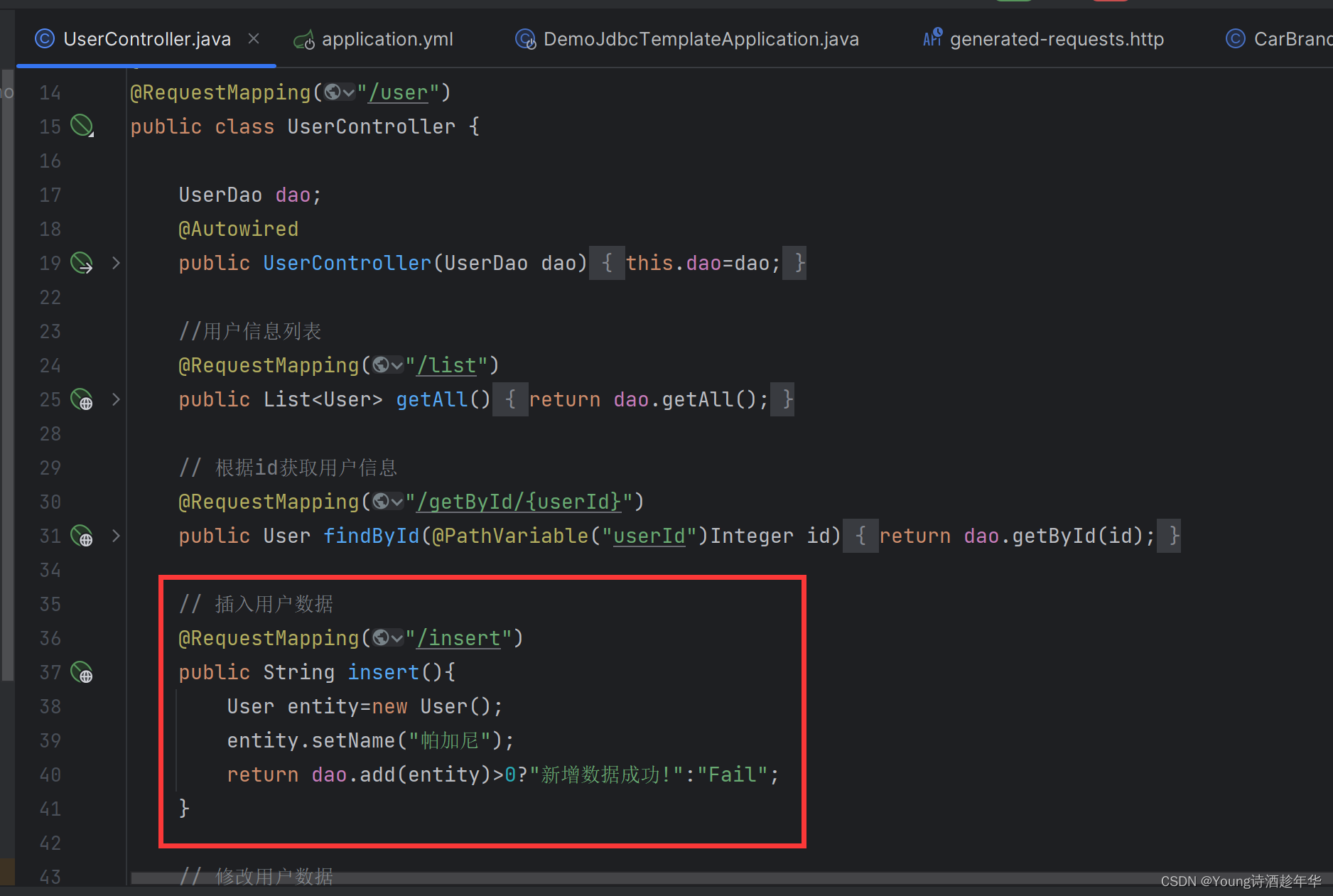Click the class icon on DemoJdbcTemplateApplication.java tab
This screenshot has height=896, width=1333.
tap(525, 39)
